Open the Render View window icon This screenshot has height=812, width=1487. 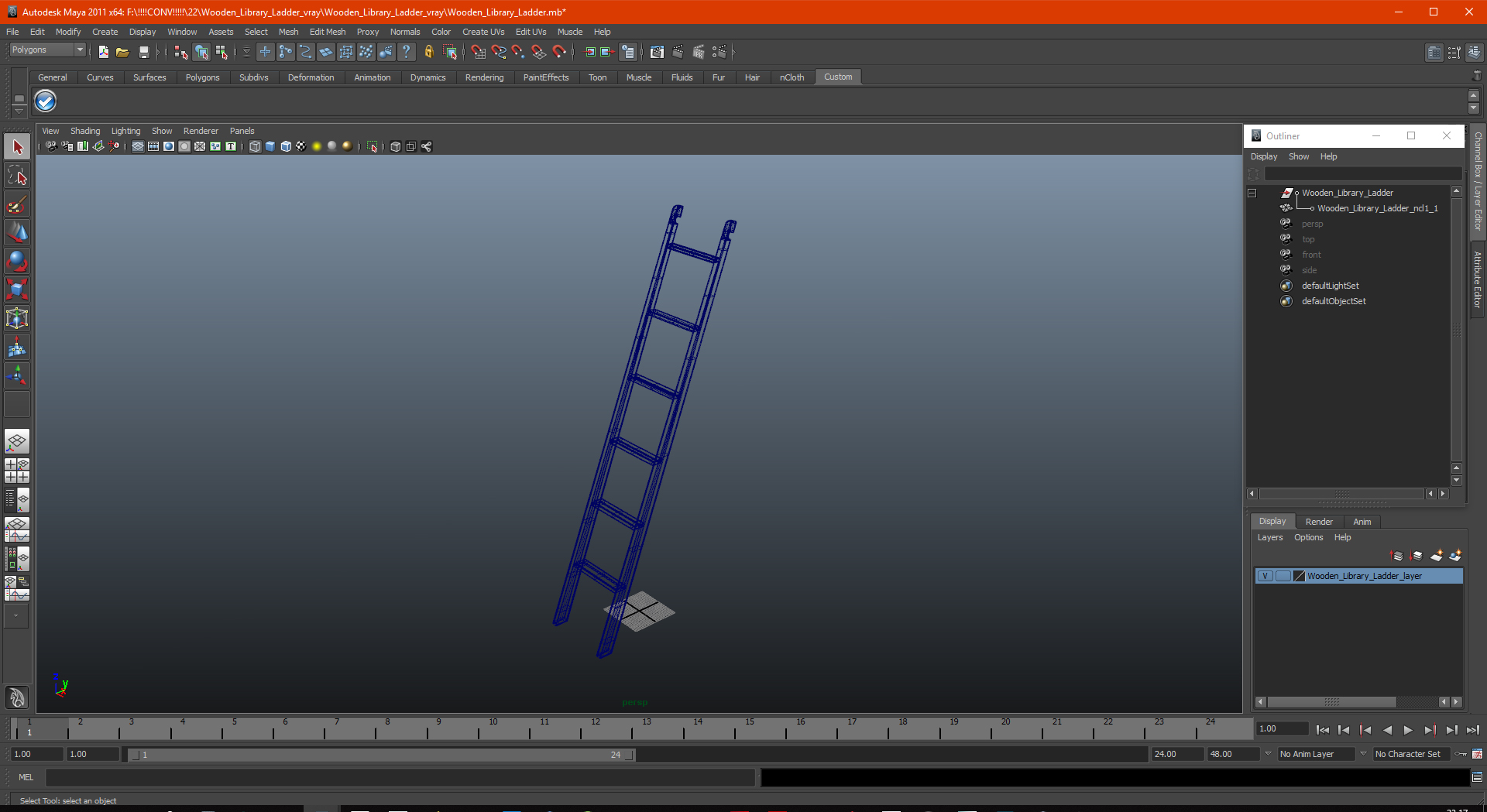point(657,52)
